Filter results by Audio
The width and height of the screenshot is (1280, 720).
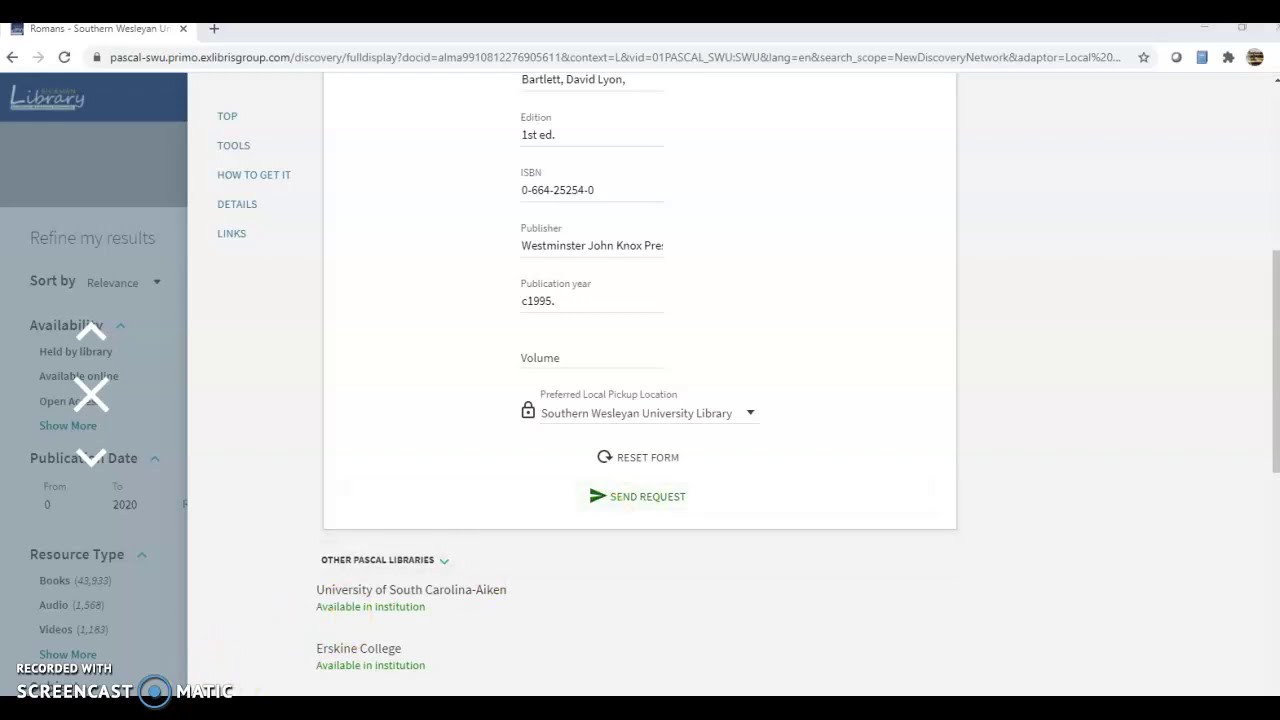tap(53, 605)
